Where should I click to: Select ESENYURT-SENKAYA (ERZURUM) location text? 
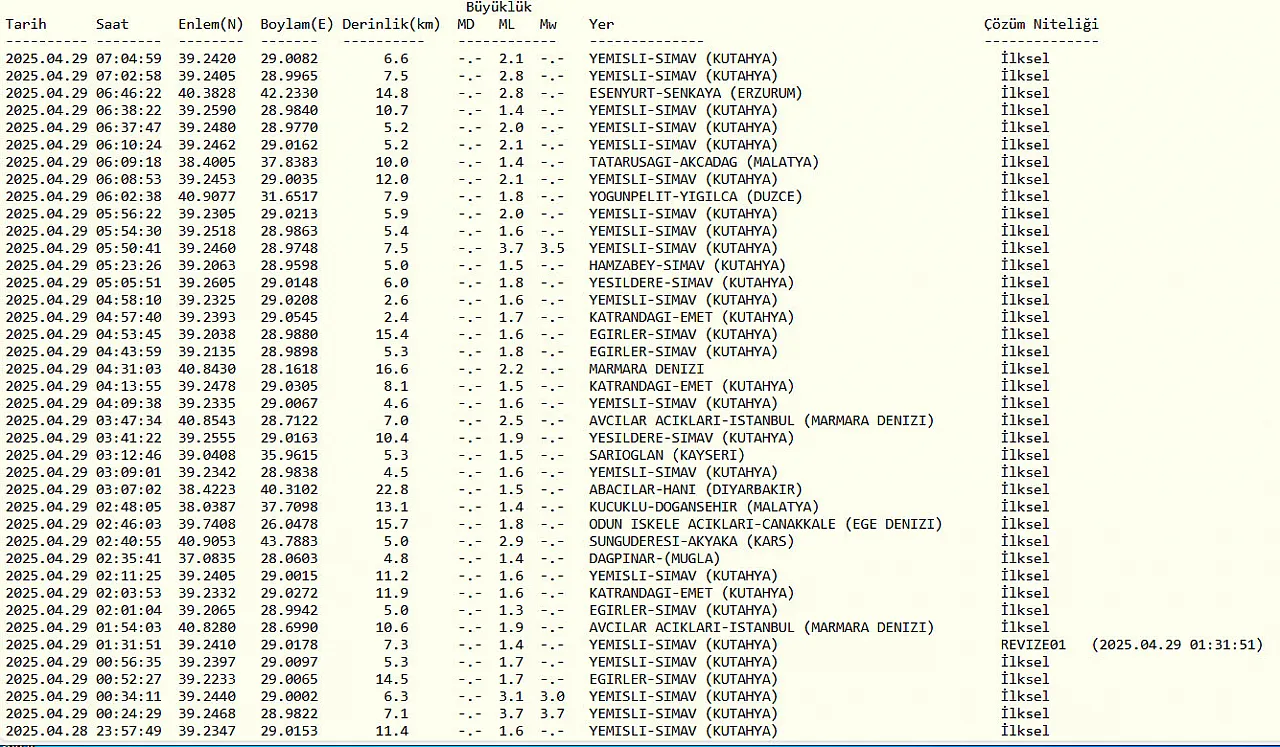696,93
